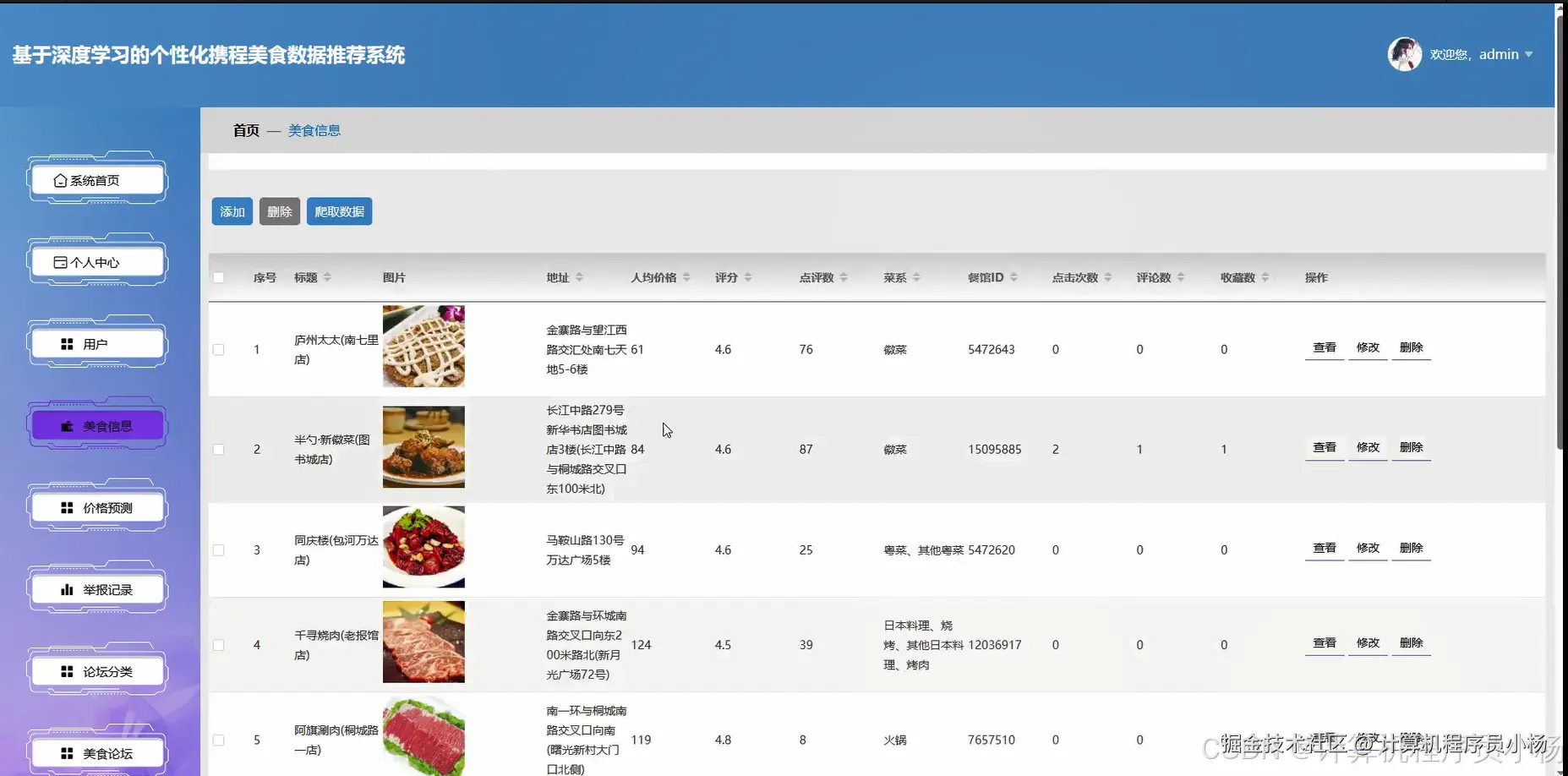Open 系统首页 from the sidebar
1568x776 pixels.
[x=96, y=179]
